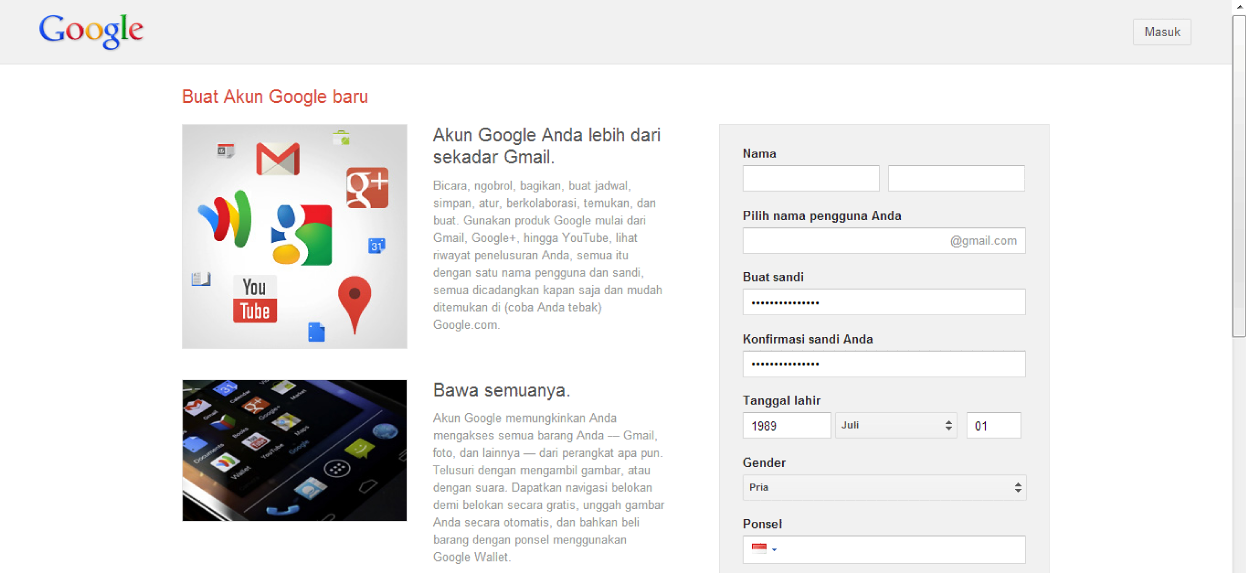Click the small calendar icon near Gmail

pyautogui.click(x=225, y=151)
